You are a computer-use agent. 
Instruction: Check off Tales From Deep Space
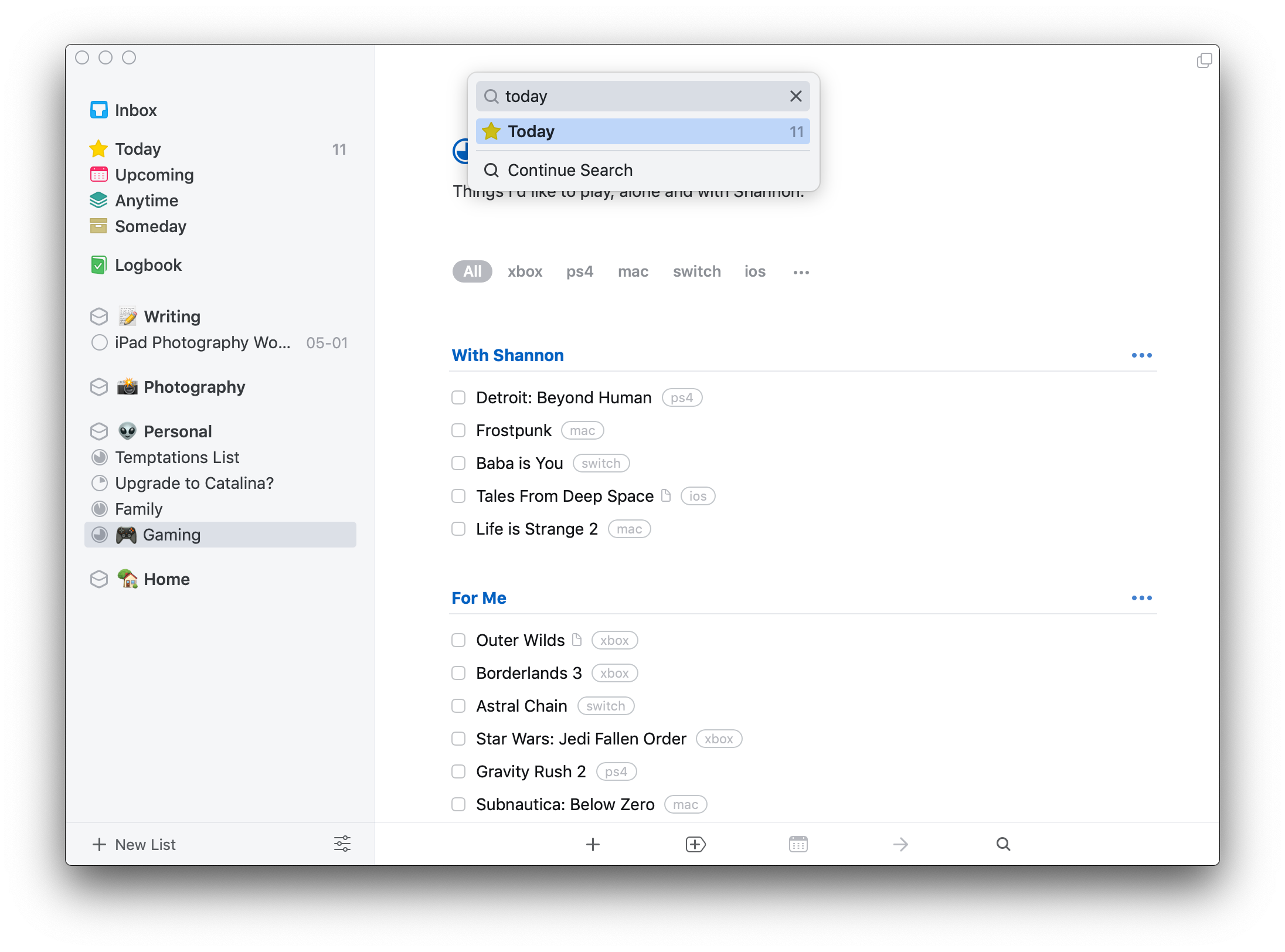458,496
